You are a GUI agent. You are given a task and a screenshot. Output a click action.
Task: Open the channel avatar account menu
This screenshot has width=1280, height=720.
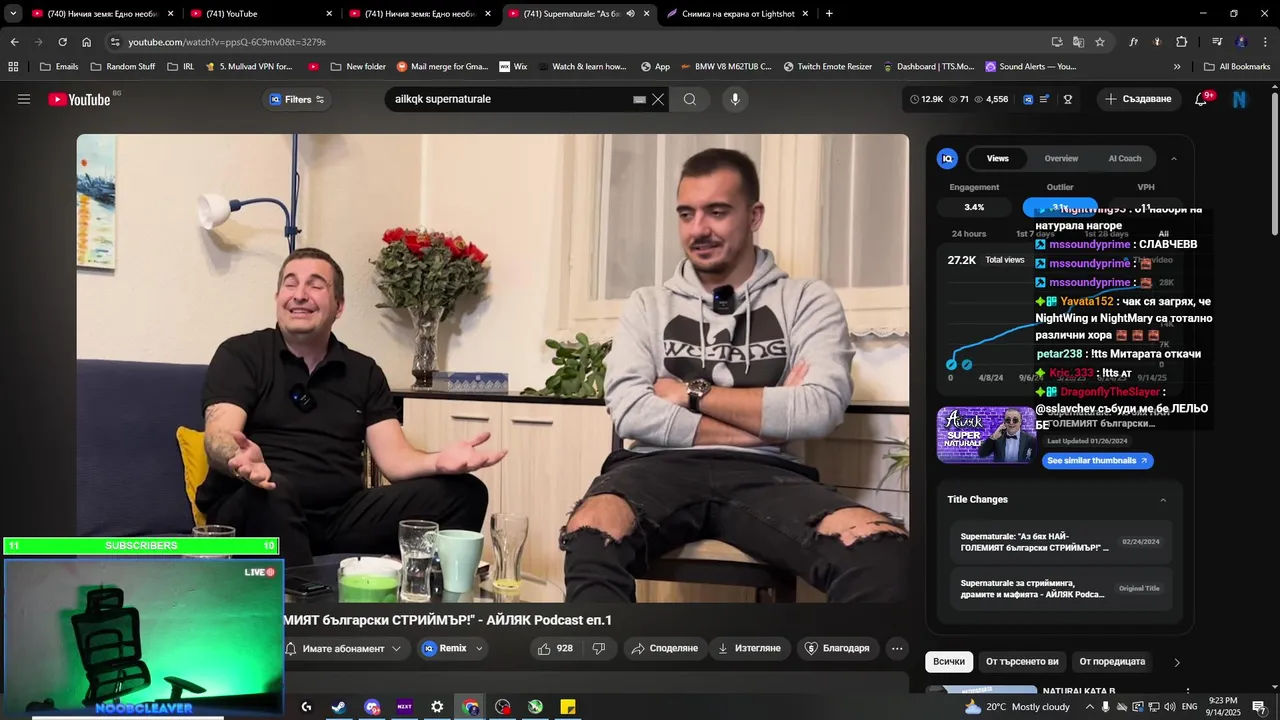1240,99
